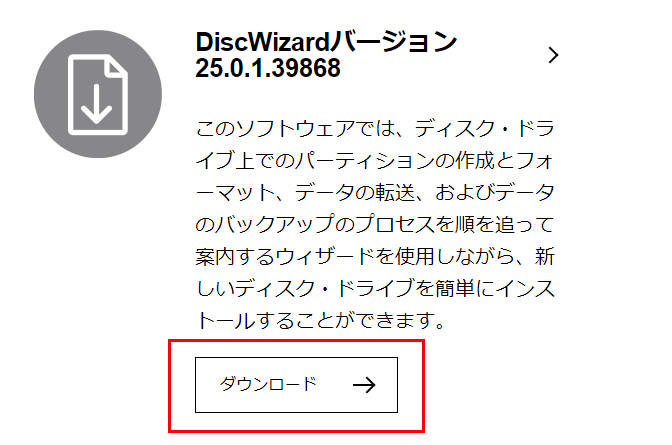Click the right arrow inside the ダウンロード button

tap(364, 385)
